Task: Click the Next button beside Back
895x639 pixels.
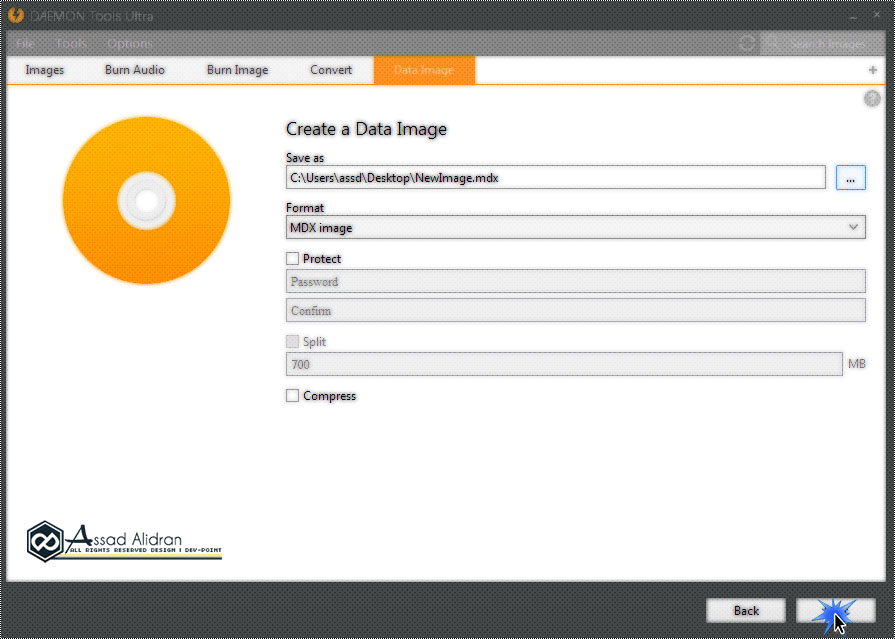Action: coord(836,610)
